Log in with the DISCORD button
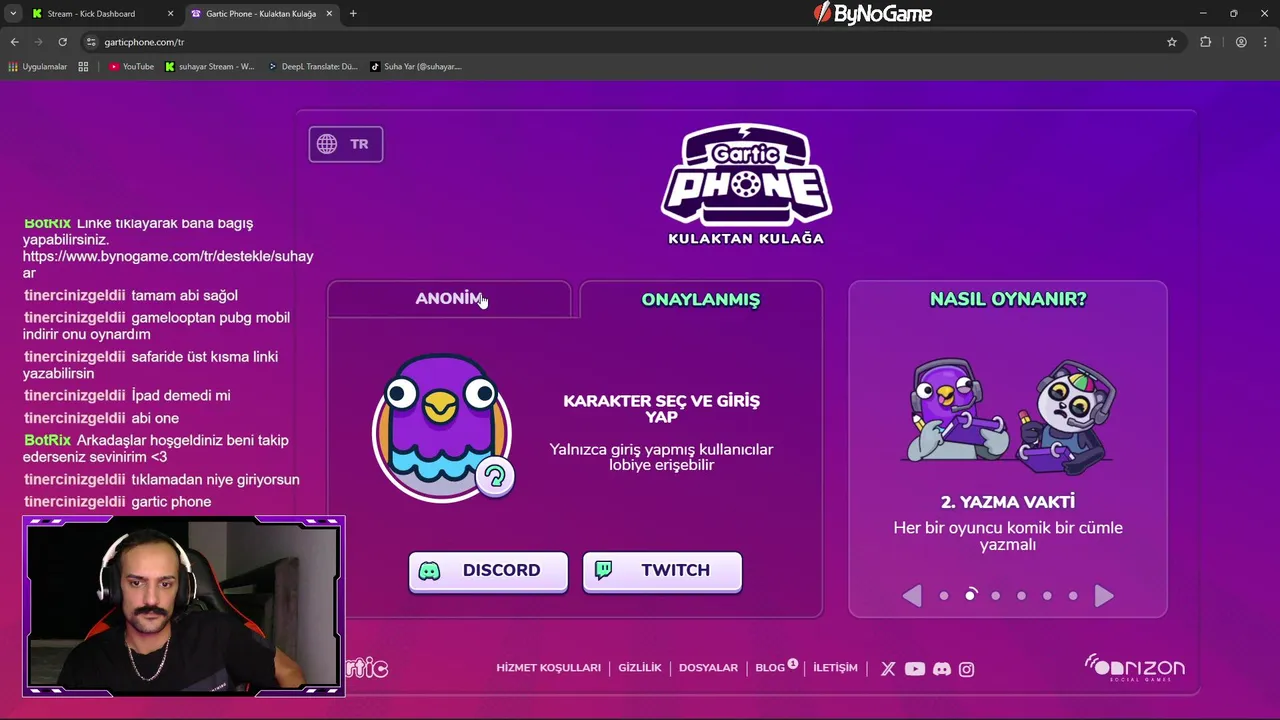This screenshot has width=1280, height=720. pos(488,571)
